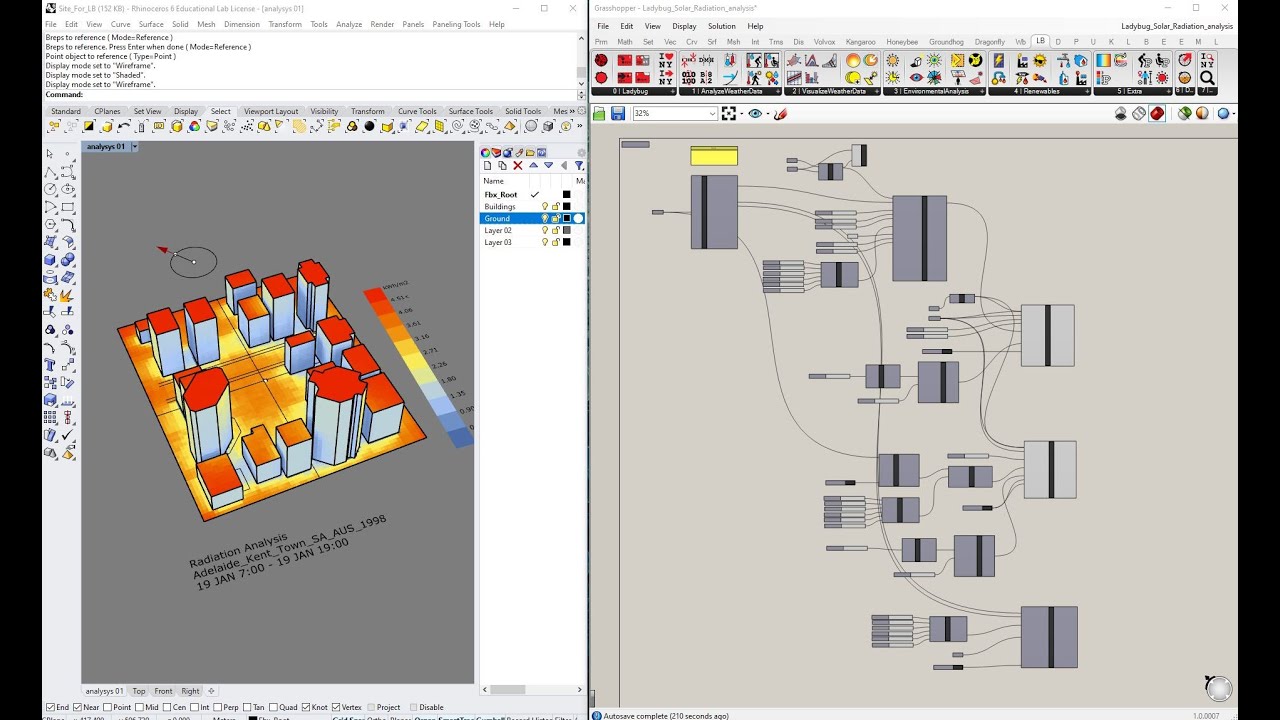
Task: Save Grasshopper document with floppy icon
Action: pos(617,113)
